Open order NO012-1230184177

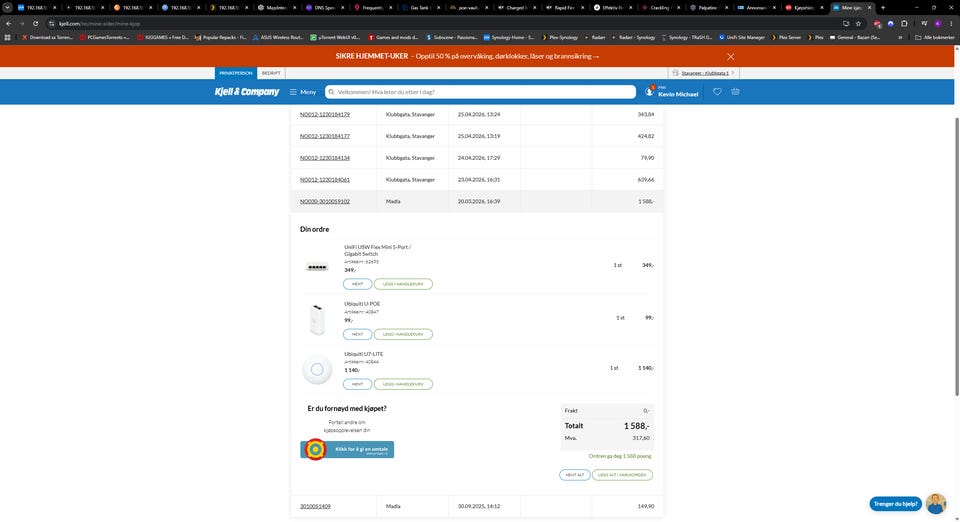point(324,136)
